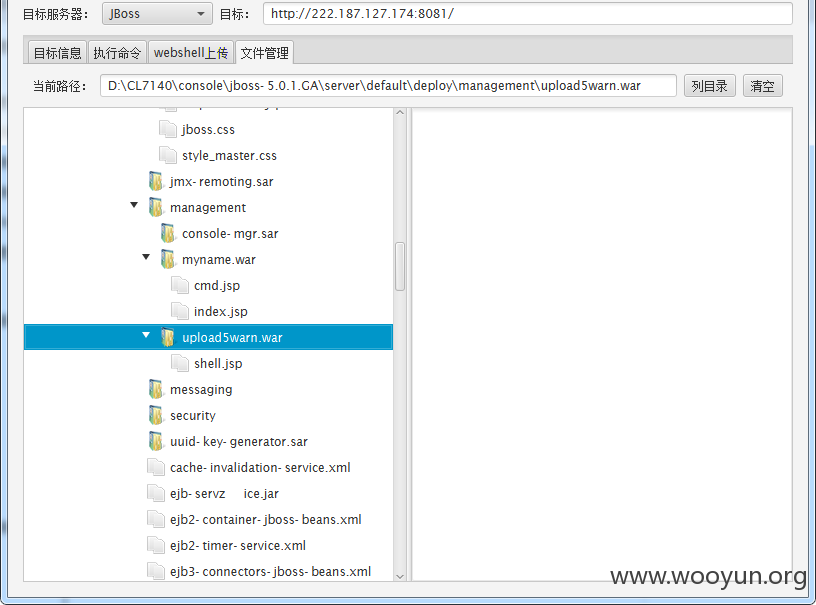Click the ejb2-container-jboss-beans.xml file icon
The width and height of the screenshot is (816, 605).
156,519
